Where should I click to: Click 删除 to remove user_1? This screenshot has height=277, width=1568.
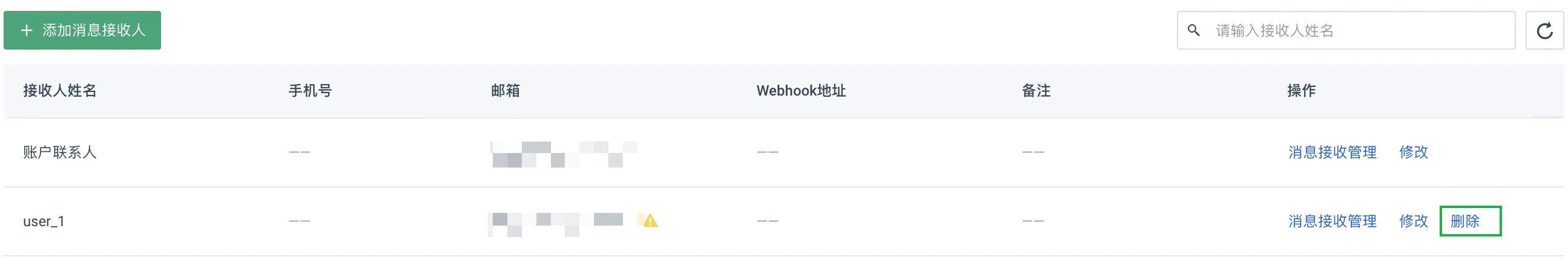[x=1465, y=221]
